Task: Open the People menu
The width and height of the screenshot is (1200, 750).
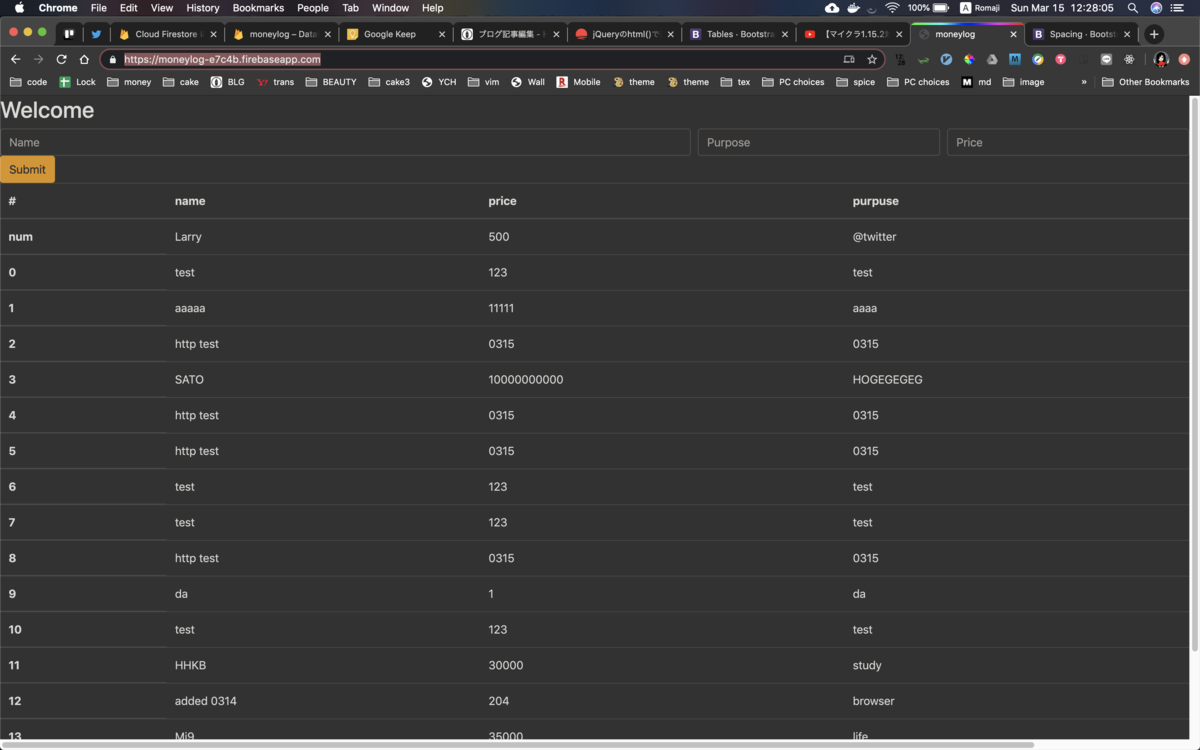Action: [x=313, y=8]
